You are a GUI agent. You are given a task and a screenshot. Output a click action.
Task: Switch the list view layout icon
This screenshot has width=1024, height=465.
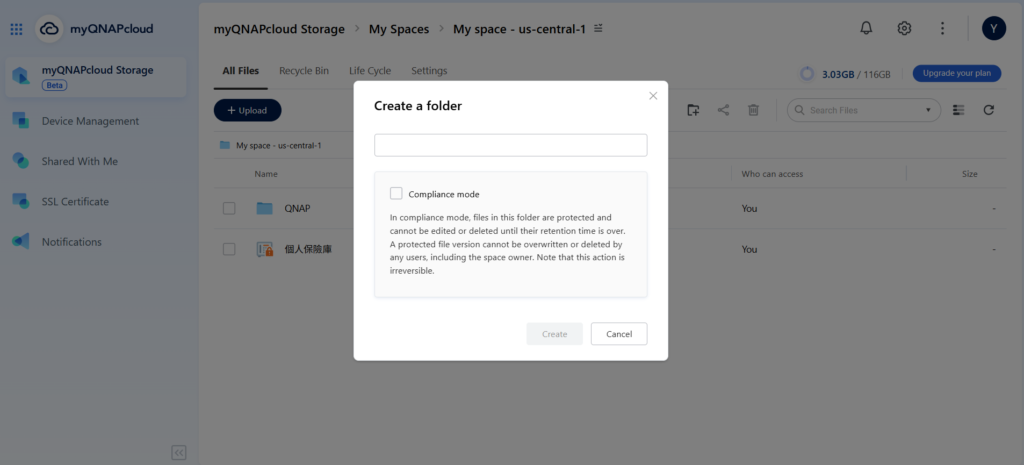(958, 110)
